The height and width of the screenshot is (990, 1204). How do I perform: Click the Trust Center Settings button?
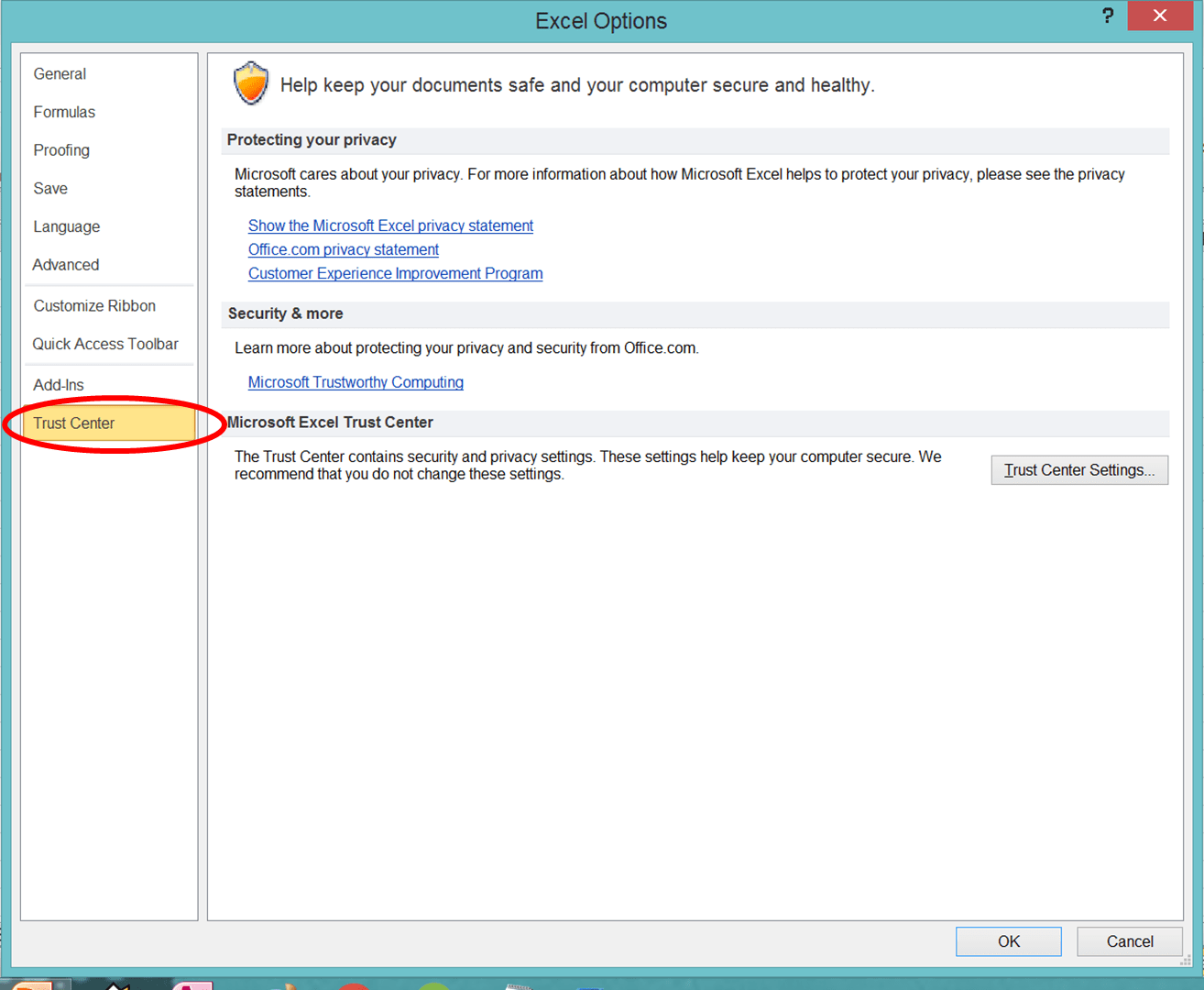pyautogui.click(x=1079, y=470)
